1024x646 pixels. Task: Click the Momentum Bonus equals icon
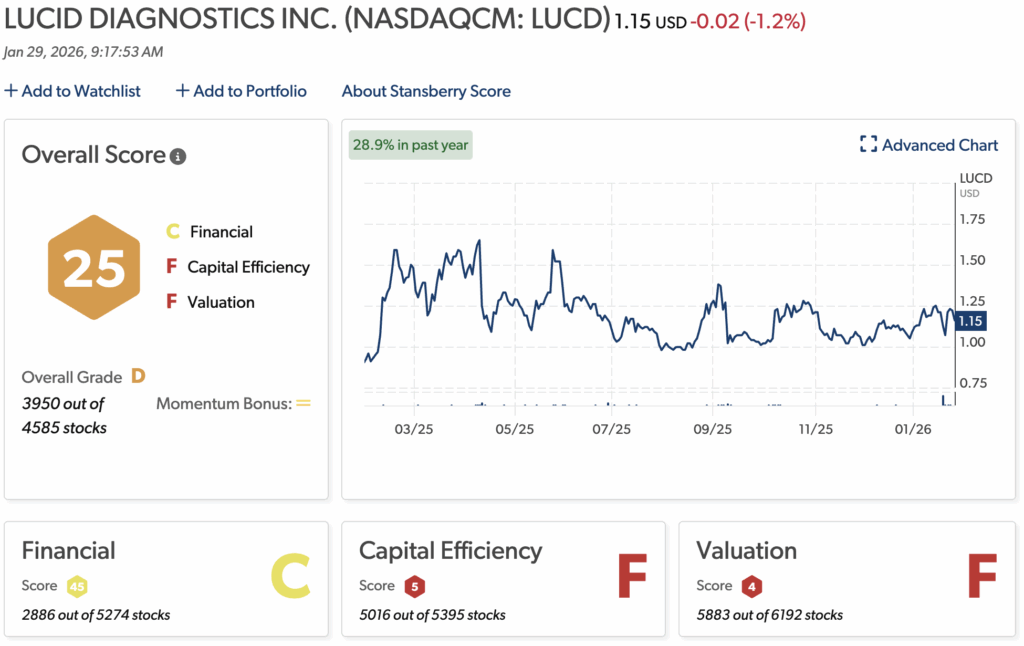pyautogui.click(x=303, y=404)
